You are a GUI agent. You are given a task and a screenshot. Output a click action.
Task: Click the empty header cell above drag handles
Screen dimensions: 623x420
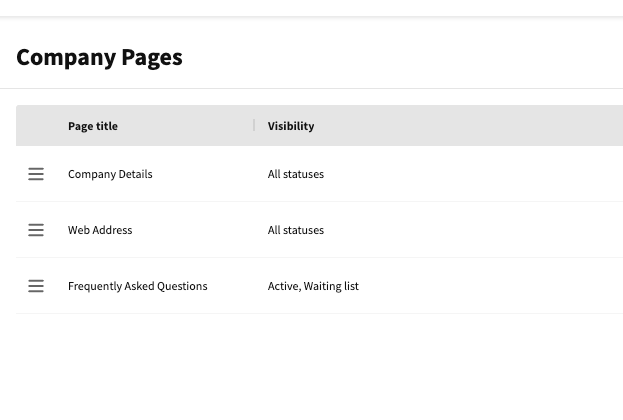click(36, 126)
